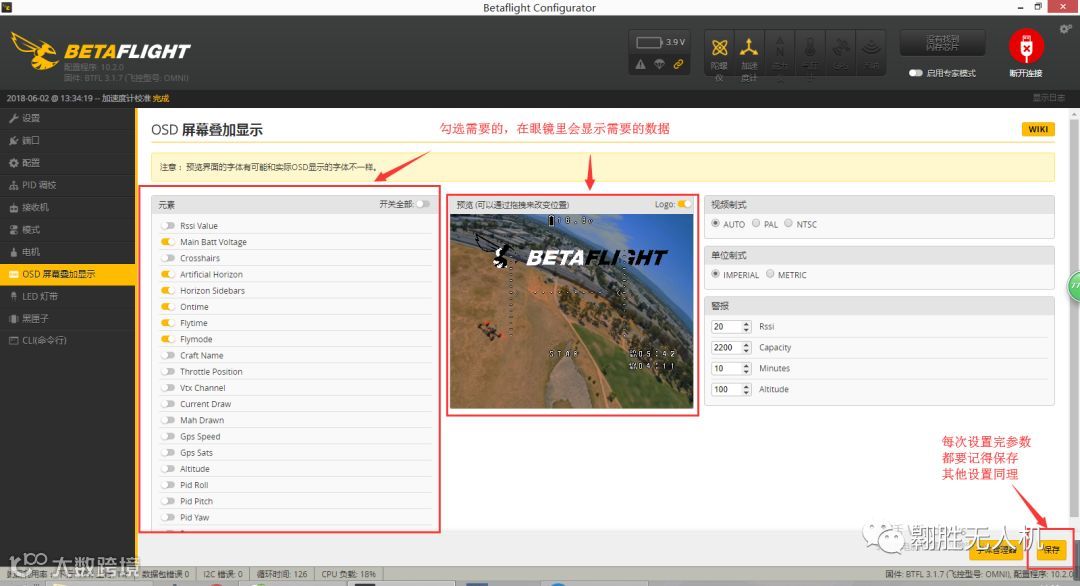Enable the Vtx Channel element
Viewport: 1080px width, 586px height.
[x=168, y=388]
